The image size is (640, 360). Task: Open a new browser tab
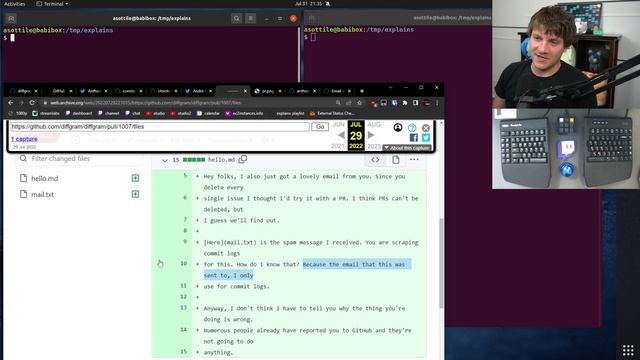pos(362,91)
